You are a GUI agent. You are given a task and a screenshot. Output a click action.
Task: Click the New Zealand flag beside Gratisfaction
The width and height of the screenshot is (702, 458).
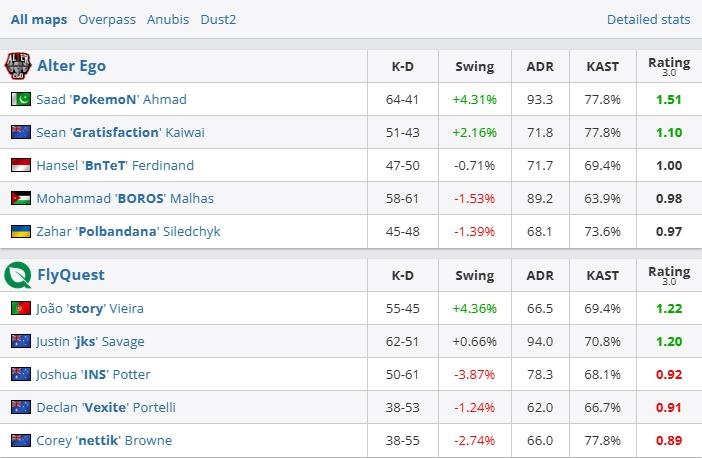point(20,133)
